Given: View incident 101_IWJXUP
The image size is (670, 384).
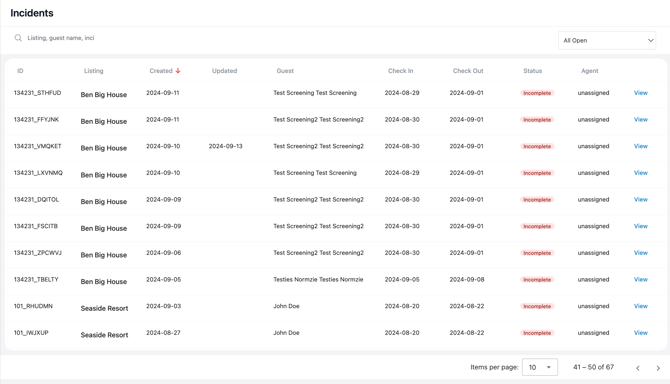Looking at the screenshot, I should pyautogui.click(x=641, y=333).
